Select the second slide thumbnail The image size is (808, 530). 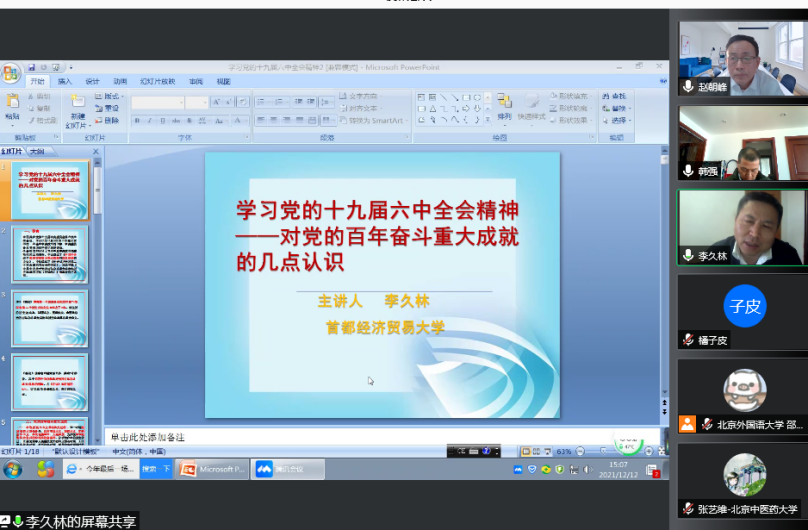[x=49, y=255]
